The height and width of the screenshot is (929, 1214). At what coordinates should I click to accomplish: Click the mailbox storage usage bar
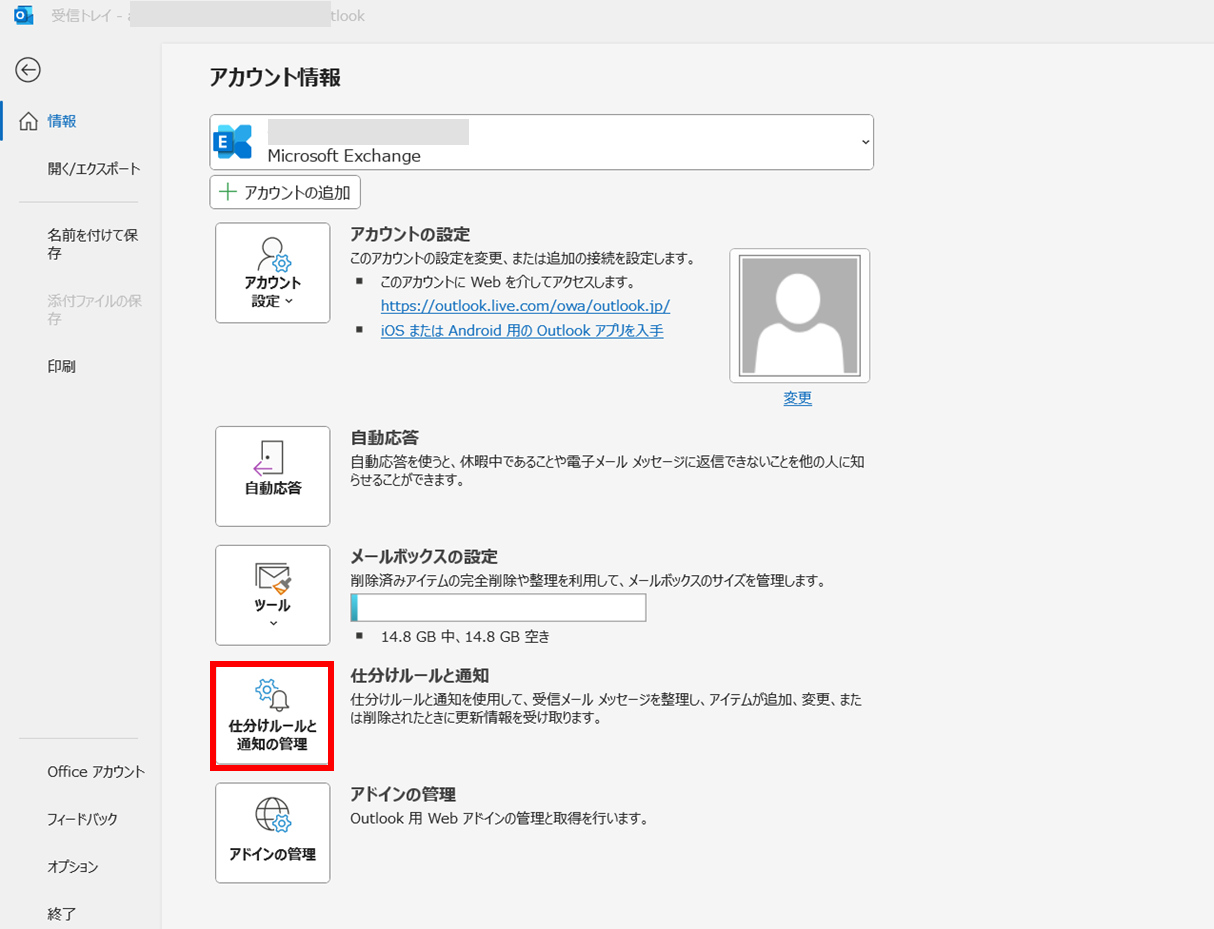(x=498, y=608)
